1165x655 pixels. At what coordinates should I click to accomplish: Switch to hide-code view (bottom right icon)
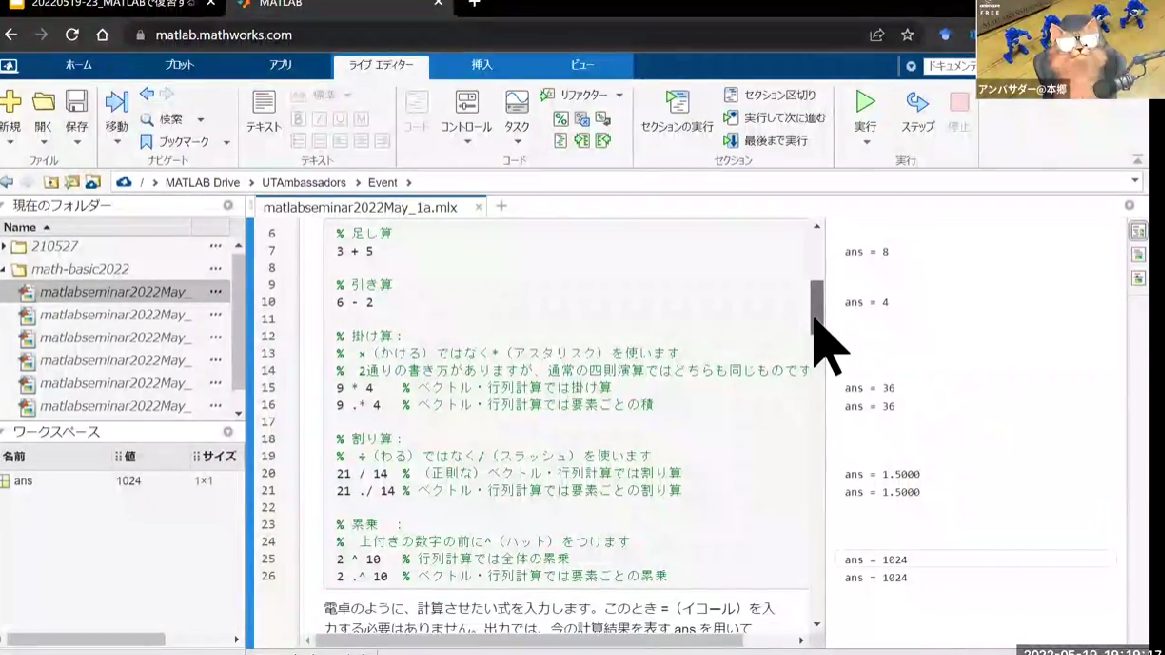pyautogui.click(x=1138, y=278)
